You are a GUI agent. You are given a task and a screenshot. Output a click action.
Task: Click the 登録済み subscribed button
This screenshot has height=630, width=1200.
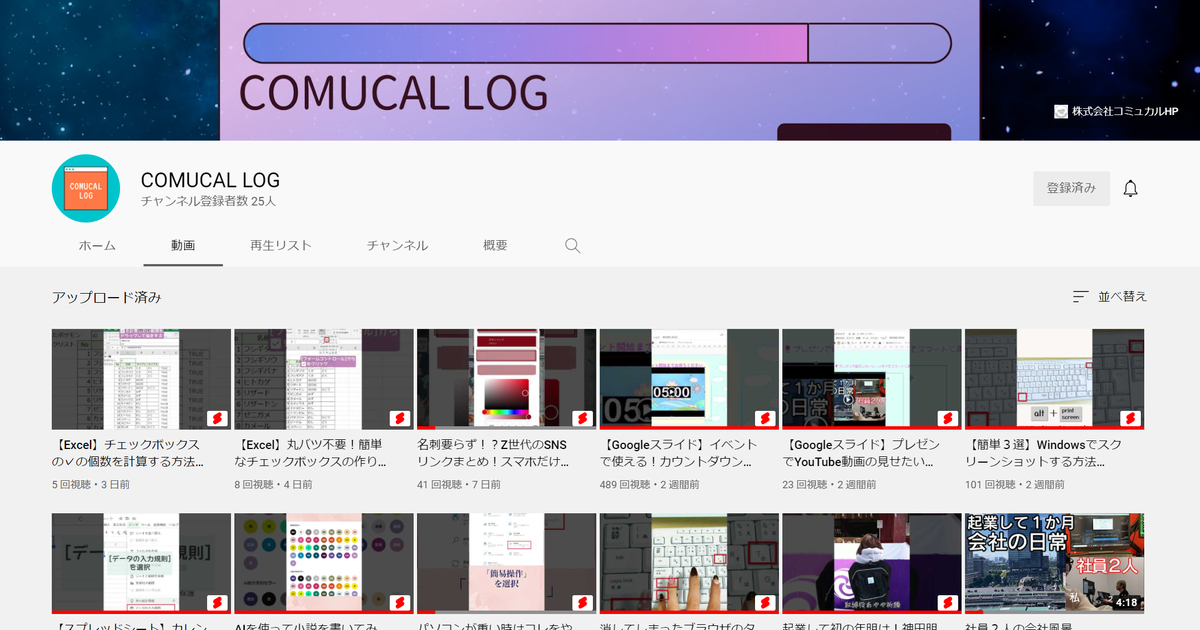[1071, 188]
